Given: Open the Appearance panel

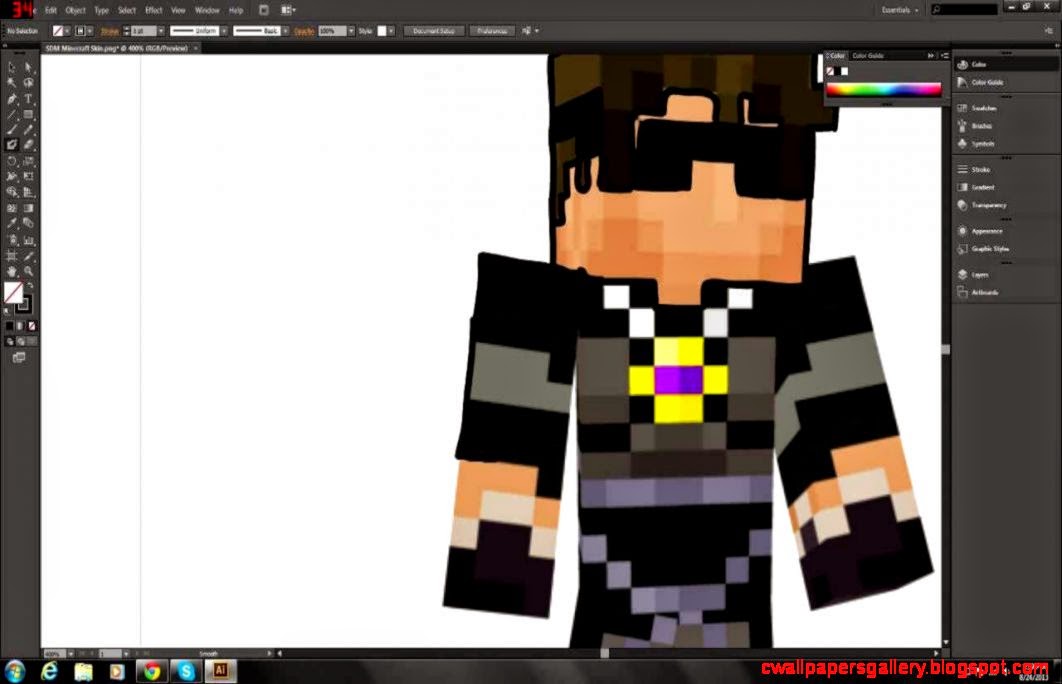Looking at the screenshot, I should coord(980,230).
